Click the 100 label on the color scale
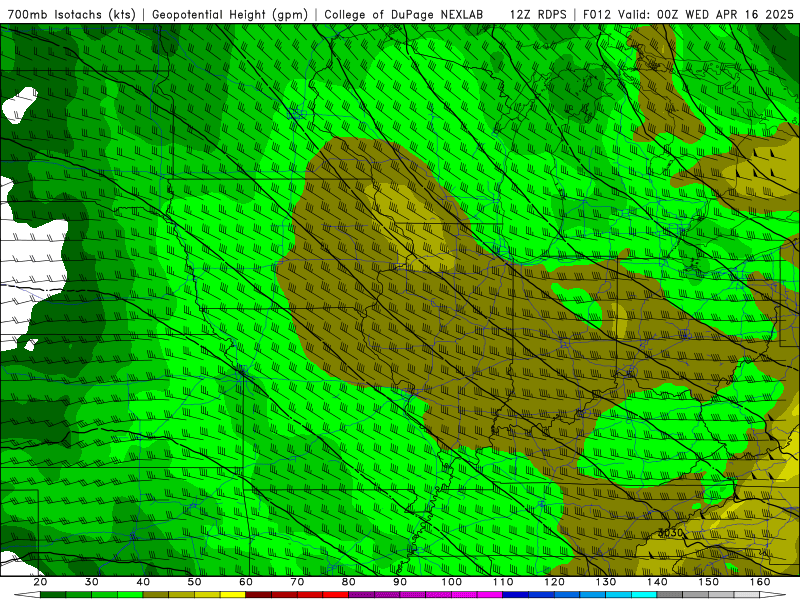800x600 pixels. pos(452,582)
